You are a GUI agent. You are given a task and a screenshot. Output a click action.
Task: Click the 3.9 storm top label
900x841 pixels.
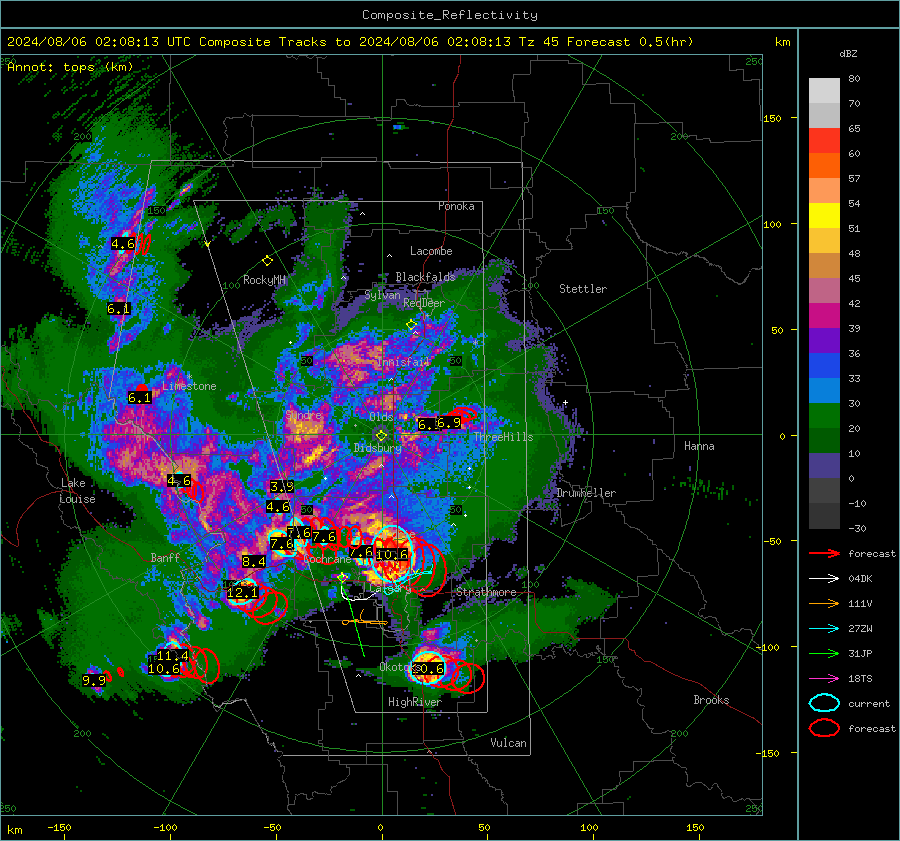click(282, 487)
